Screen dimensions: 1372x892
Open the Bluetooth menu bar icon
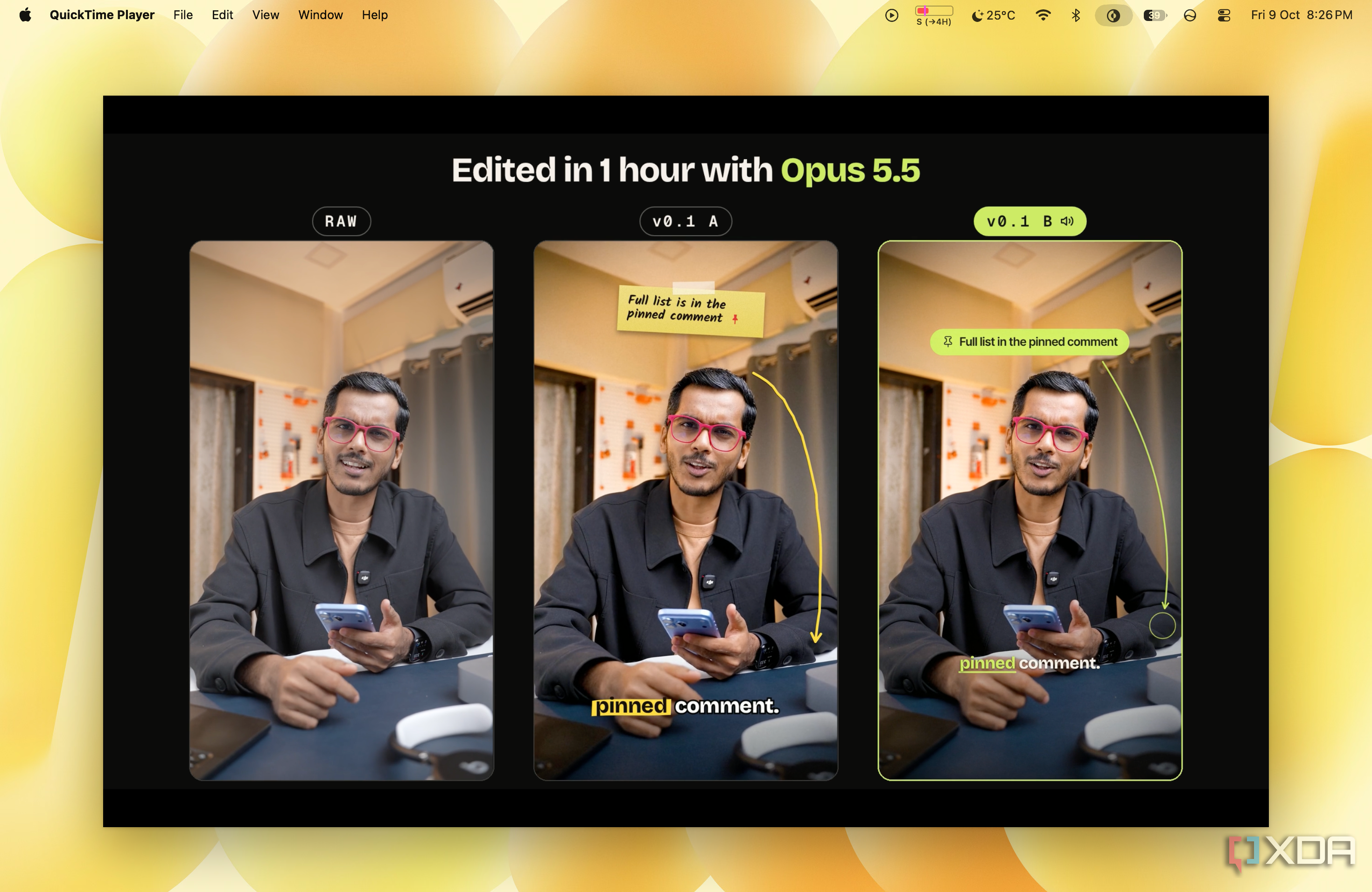1076,15
